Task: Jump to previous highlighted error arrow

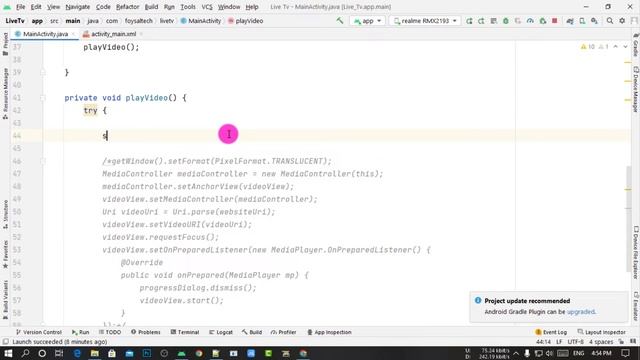Action: (x=616, y=47)
